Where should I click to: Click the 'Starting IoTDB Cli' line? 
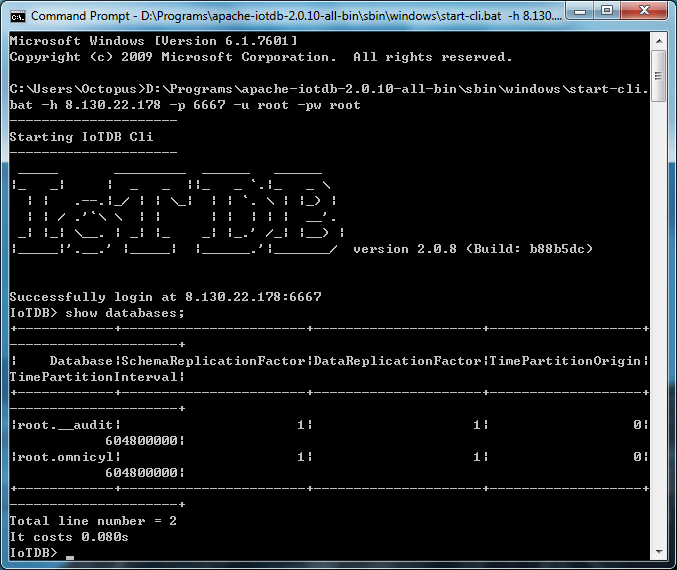(x=82, y=137)
